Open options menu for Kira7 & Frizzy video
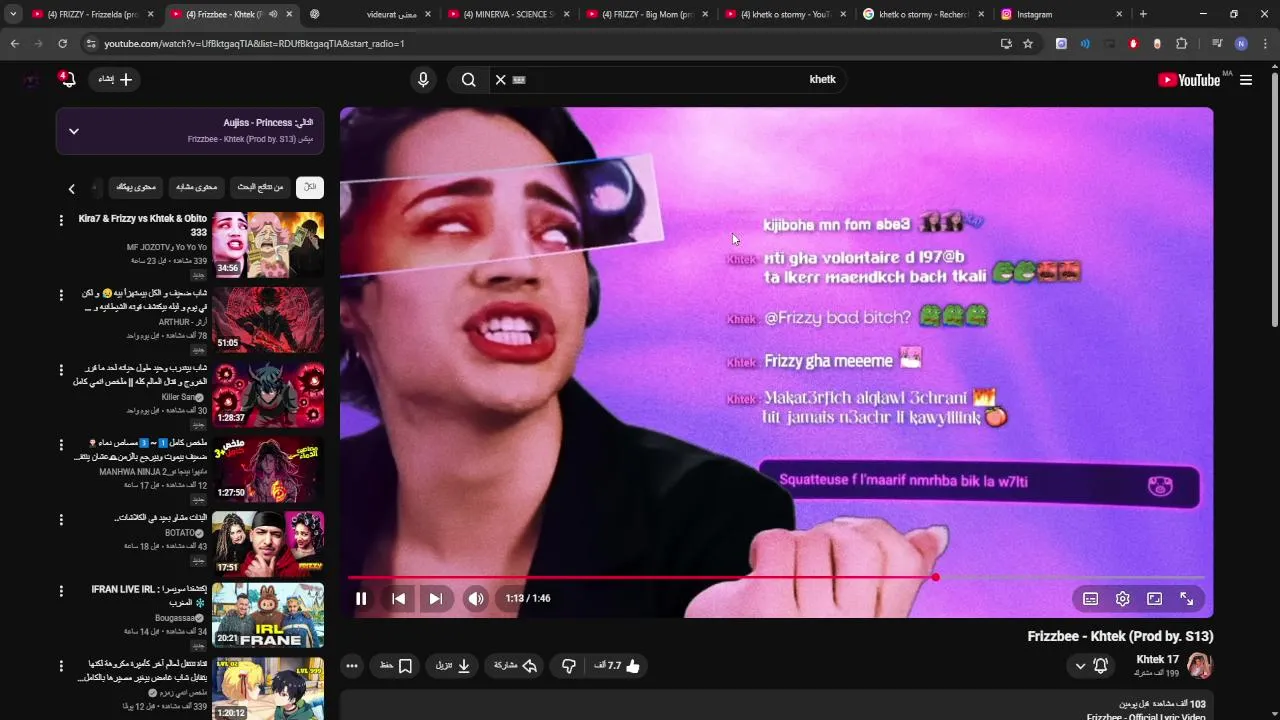This screenshot has width=1280, height=720. [x=61, y=221]
